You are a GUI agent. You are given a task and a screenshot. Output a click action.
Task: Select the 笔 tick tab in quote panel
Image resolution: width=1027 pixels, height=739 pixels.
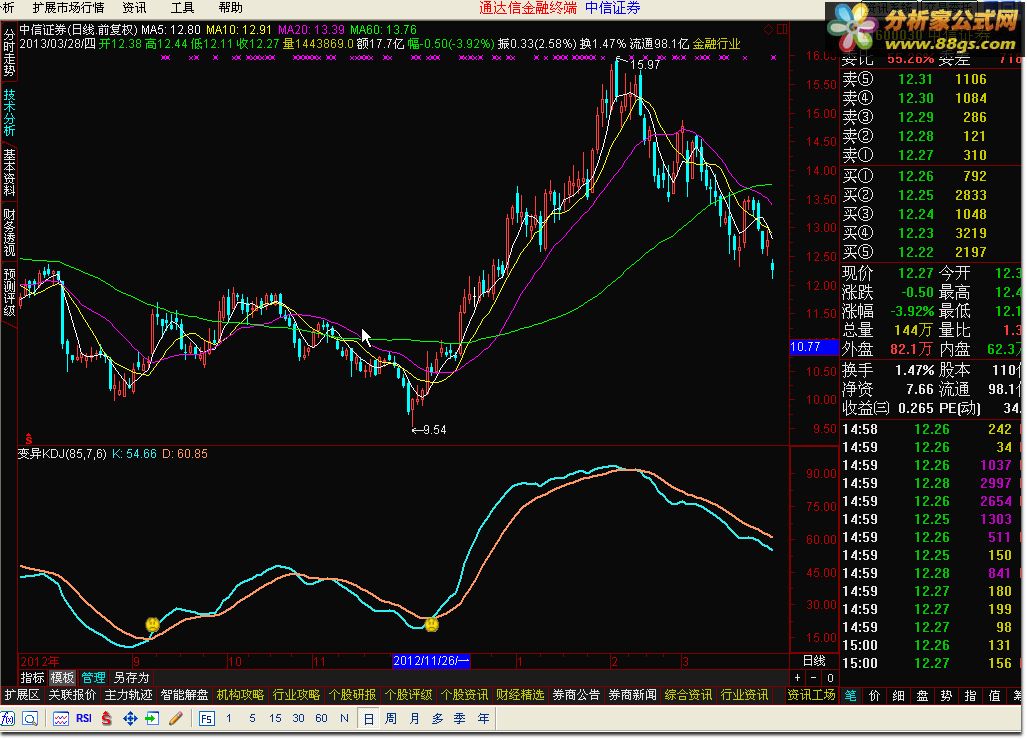(851, 696)
